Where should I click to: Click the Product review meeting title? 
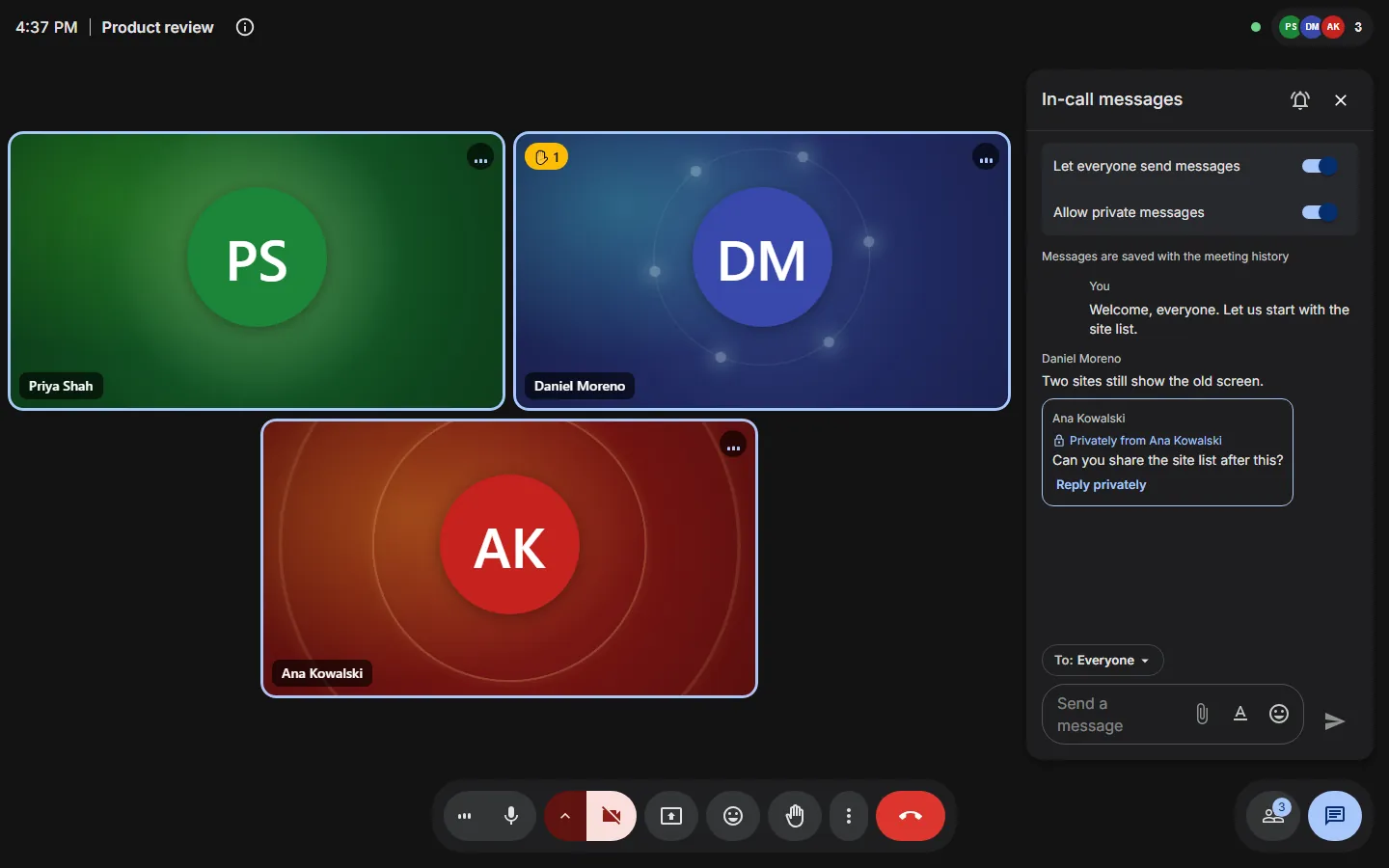pos(157,27)
